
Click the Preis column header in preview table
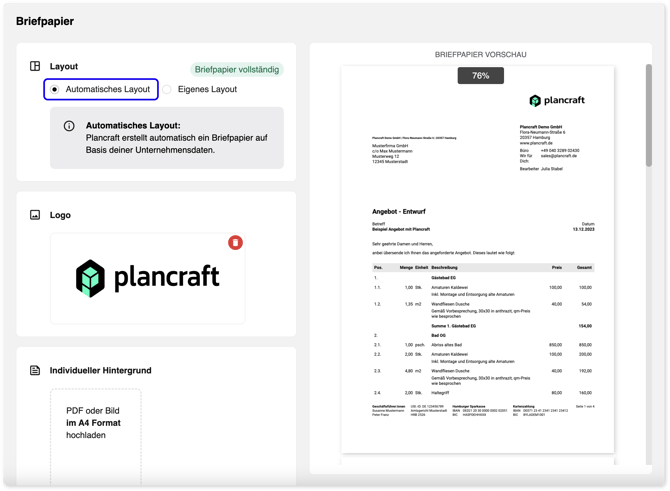(x=556, y=268)
